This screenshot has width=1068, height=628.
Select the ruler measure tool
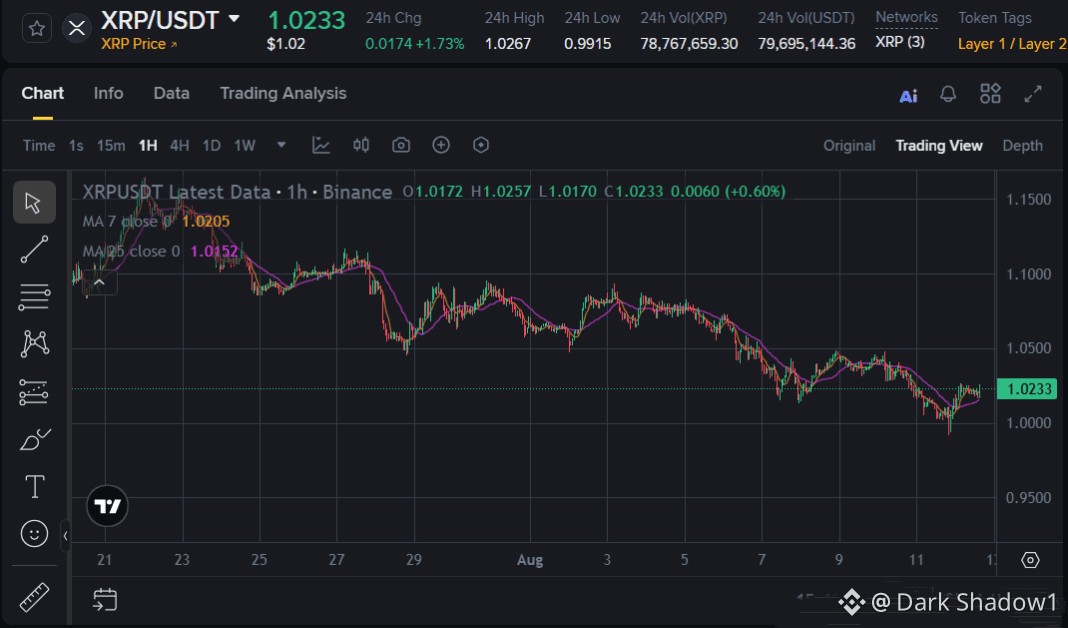[x=34, y=597]
